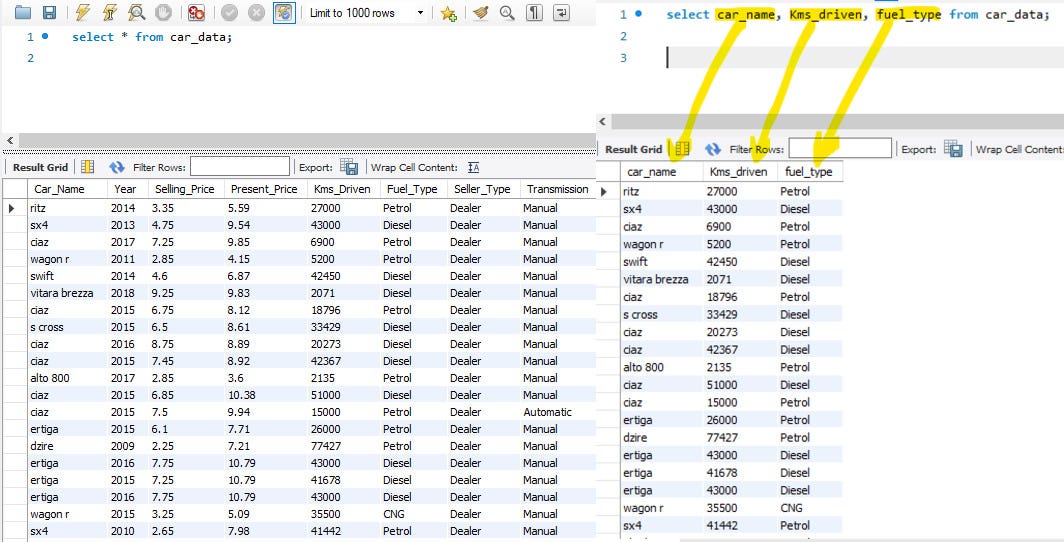
Task: Click the Kms_driven header in right grid
Action: 738,172
